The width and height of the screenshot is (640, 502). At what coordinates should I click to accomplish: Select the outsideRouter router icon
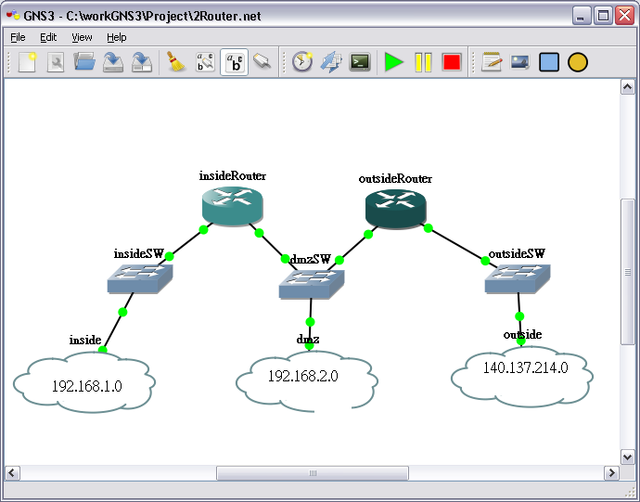pyautogui.click(x=396, y=209)
